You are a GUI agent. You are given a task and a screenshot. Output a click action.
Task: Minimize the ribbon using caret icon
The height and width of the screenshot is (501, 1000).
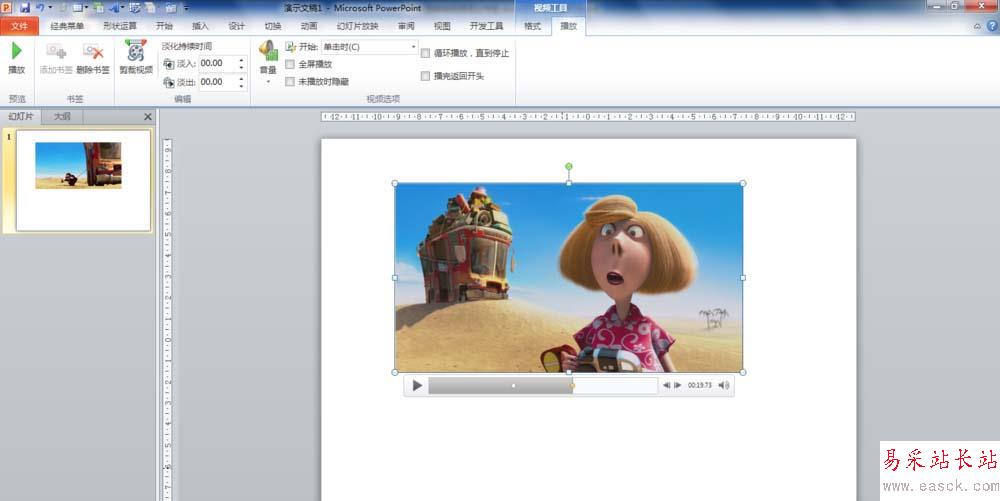(x=978, y=26)
